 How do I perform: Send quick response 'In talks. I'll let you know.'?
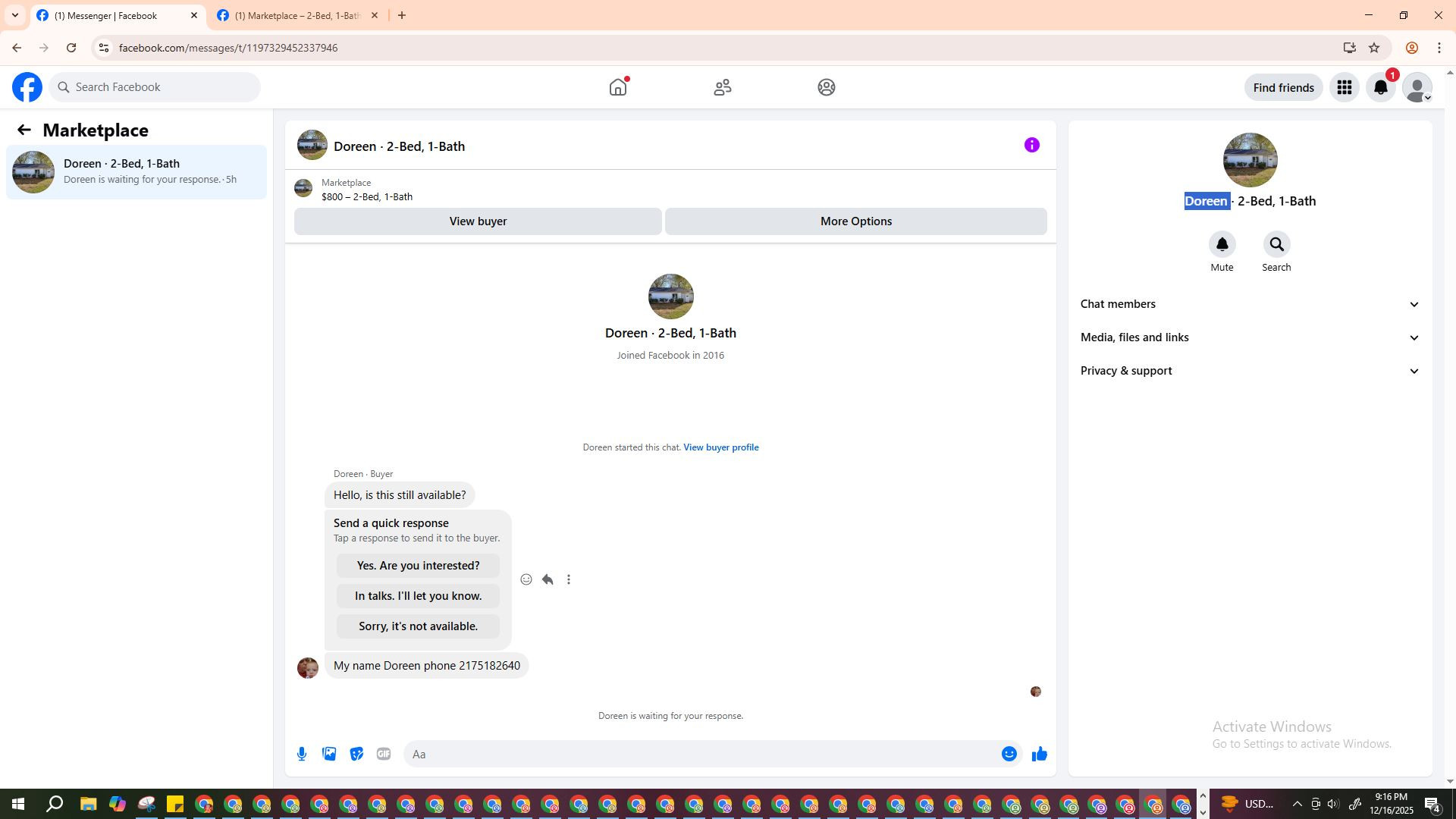(418, 596)
